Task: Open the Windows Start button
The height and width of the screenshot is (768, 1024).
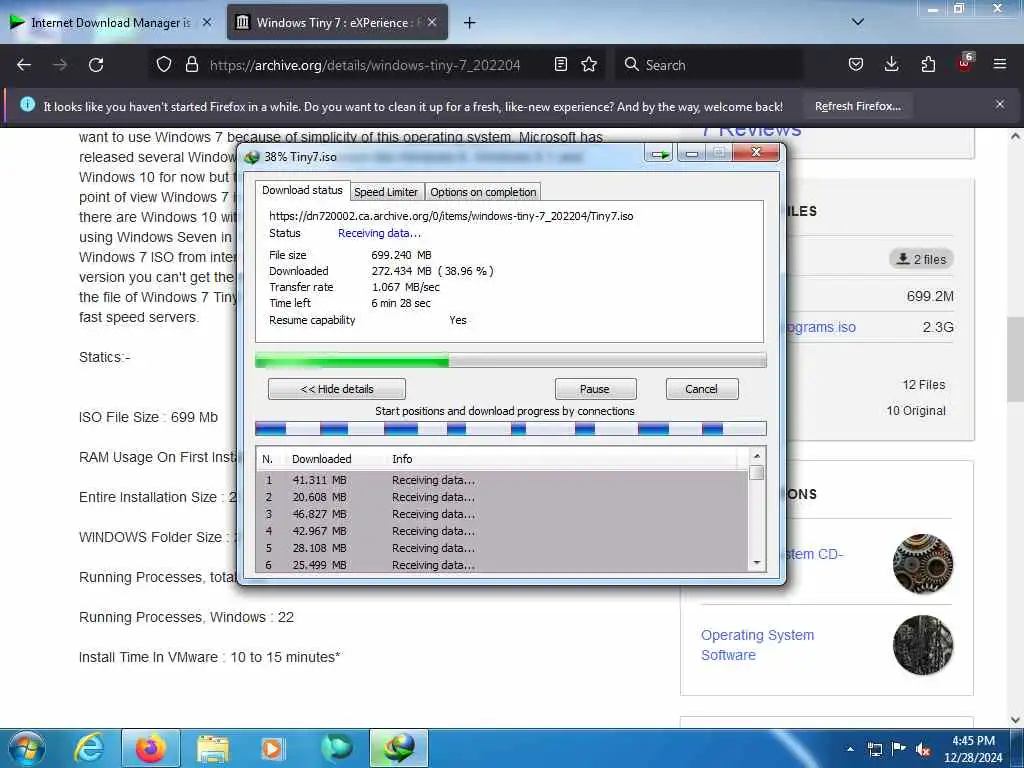Action: [x=26, y=748]
